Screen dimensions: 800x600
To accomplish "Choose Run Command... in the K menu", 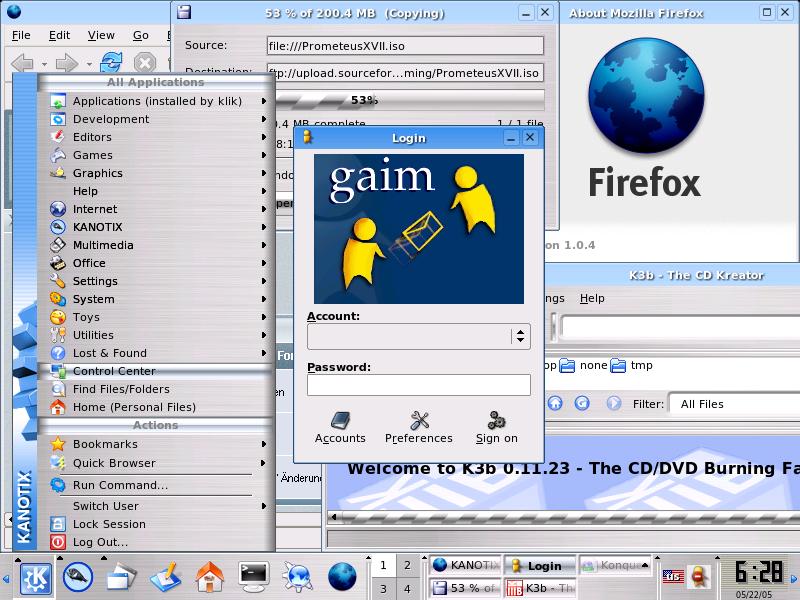I will tap(156, 485).
